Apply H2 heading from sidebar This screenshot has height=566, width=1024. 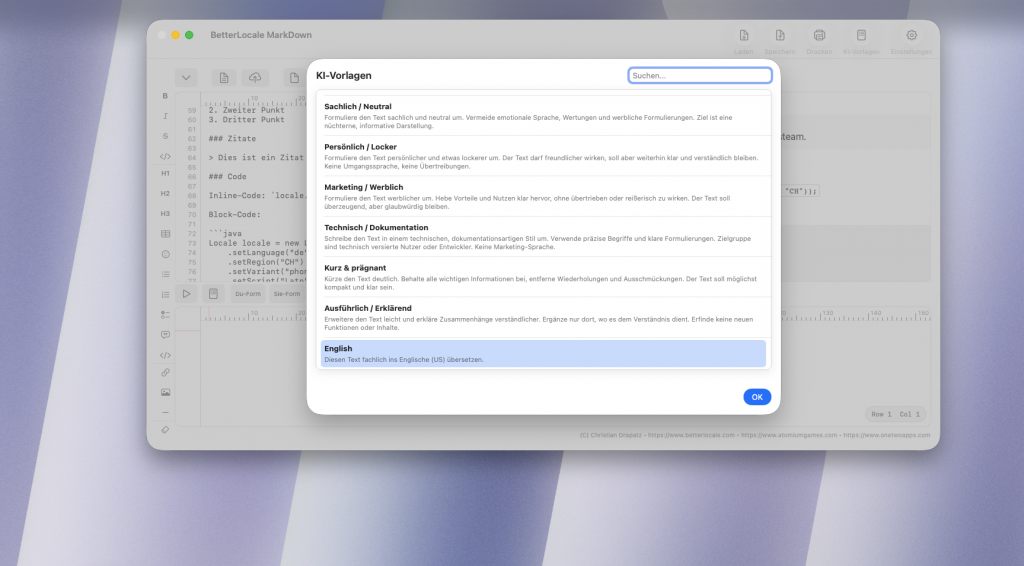[165, 193]
